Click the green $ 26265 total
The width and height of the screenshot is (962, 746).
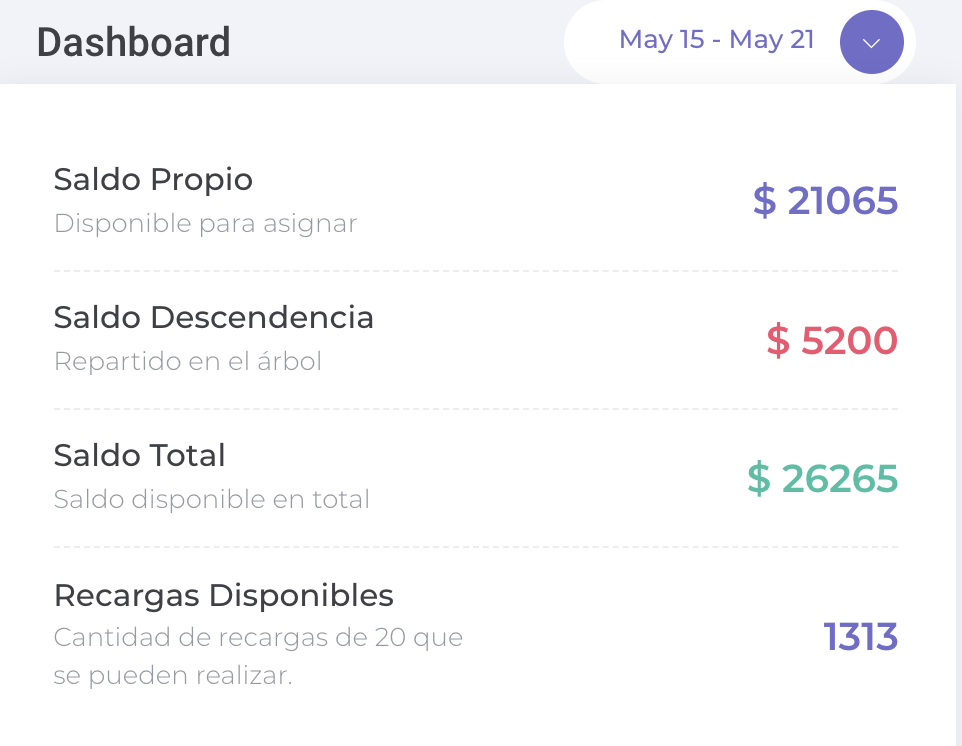pyautogui.click(x=823, y=479)
